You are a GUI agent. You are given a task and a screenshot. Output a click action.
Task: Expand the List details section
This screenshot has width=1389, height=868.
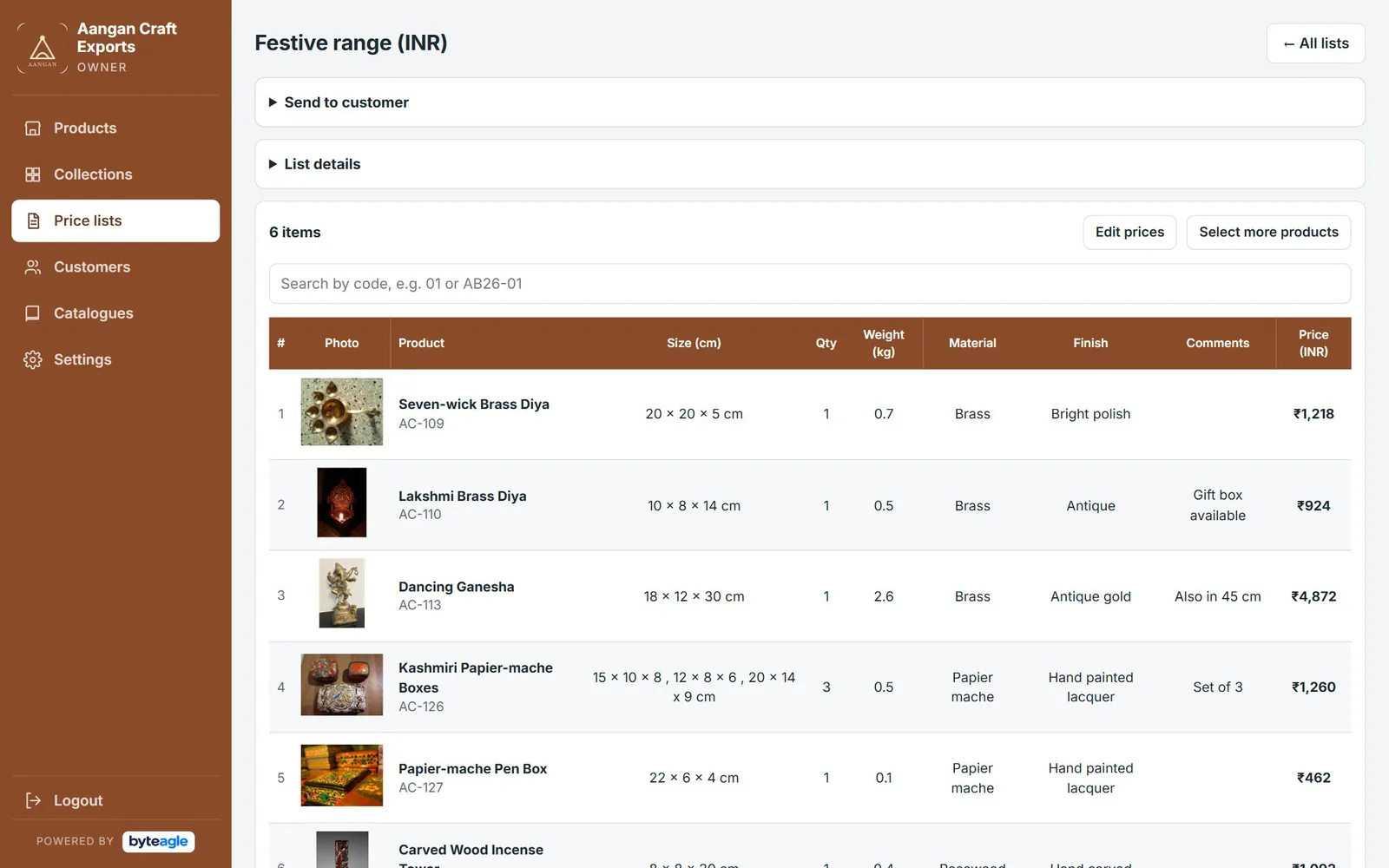809,164
